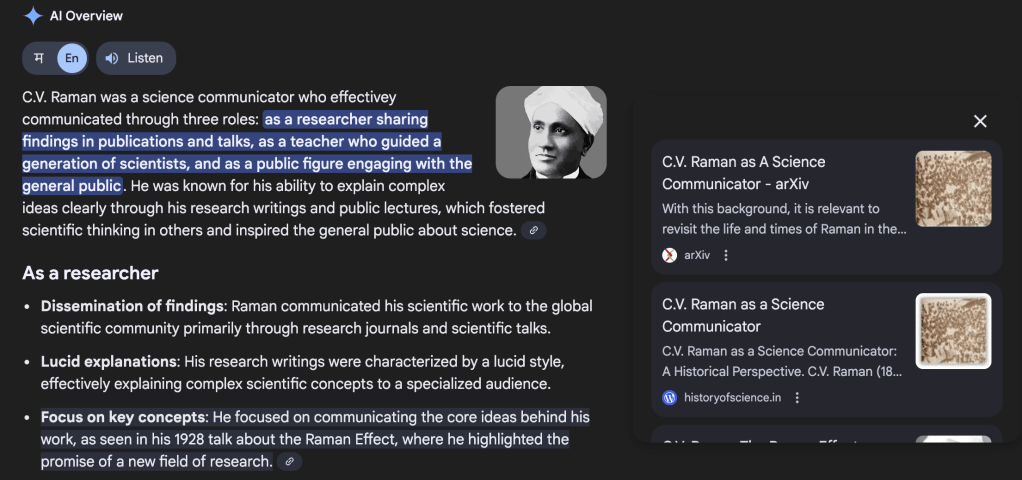Click the 'With this background' arXiv snippet
This screenshot has height=480, width=1022.
point(783,218)
